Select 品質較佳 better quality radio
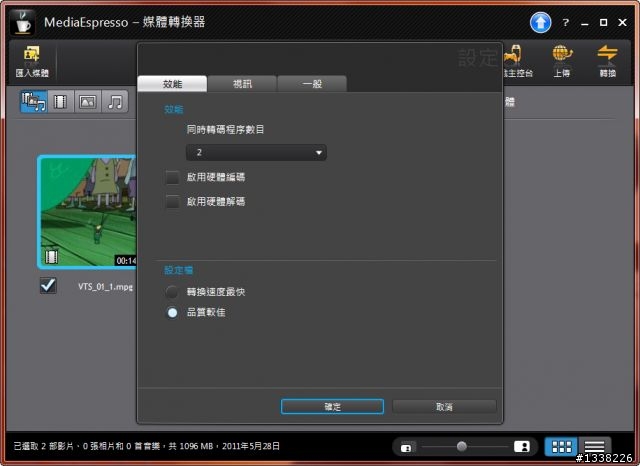The height and width of the screenshot is (466, 640). (x=172, y=313)
